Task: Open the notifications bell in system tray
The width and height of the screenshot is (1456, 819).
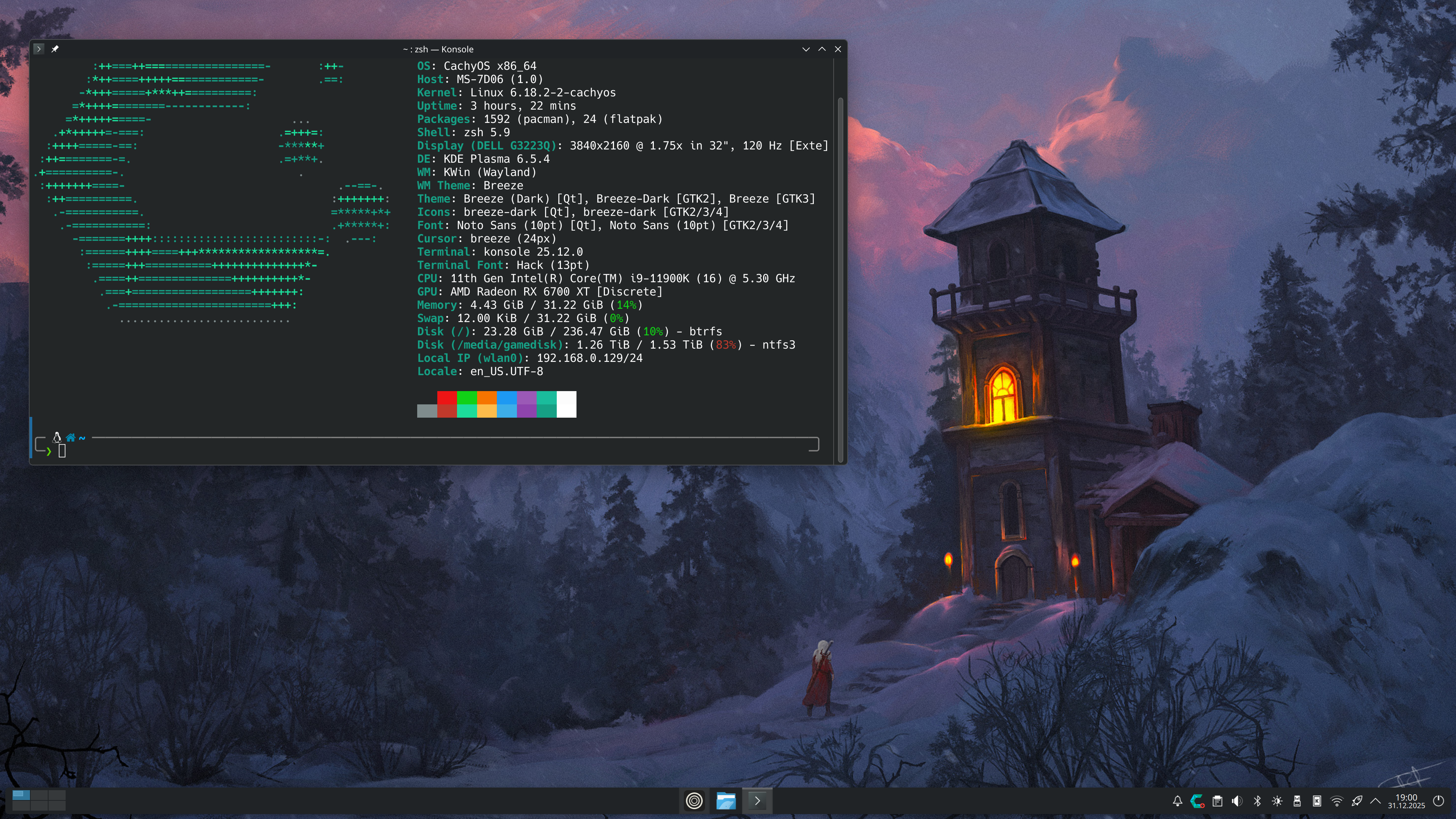Action: [1177, 801]
